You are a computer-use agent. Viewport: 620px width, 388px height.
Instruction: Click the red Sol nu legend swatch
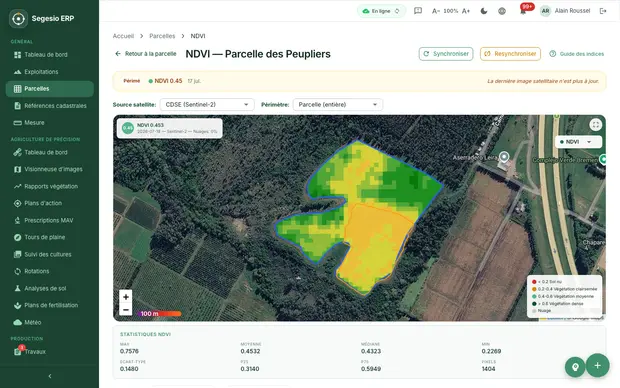pyautogui.click(x=534, y=282)
